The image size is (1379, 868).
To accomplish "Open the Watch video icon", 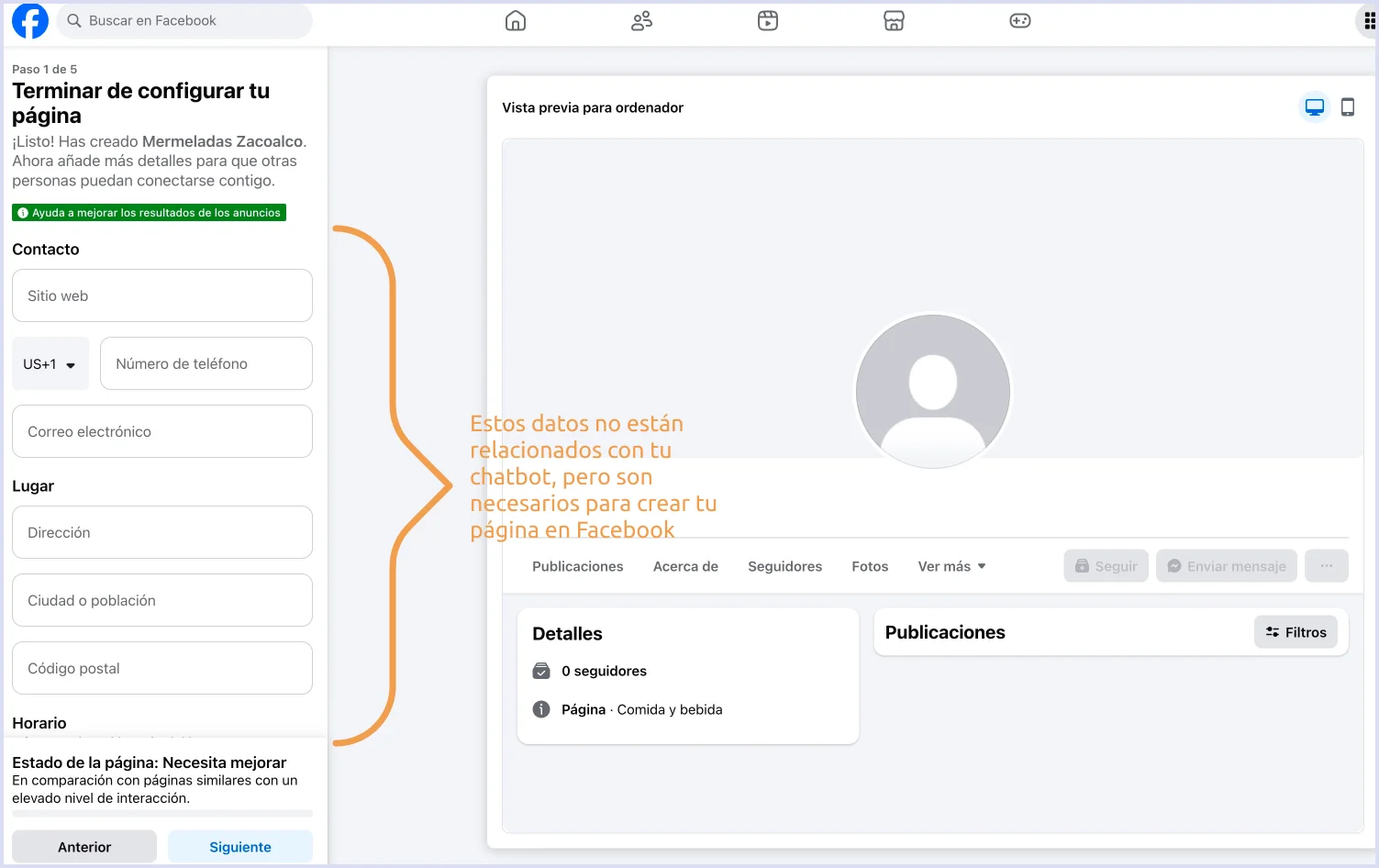I will [x=768, y=21].
